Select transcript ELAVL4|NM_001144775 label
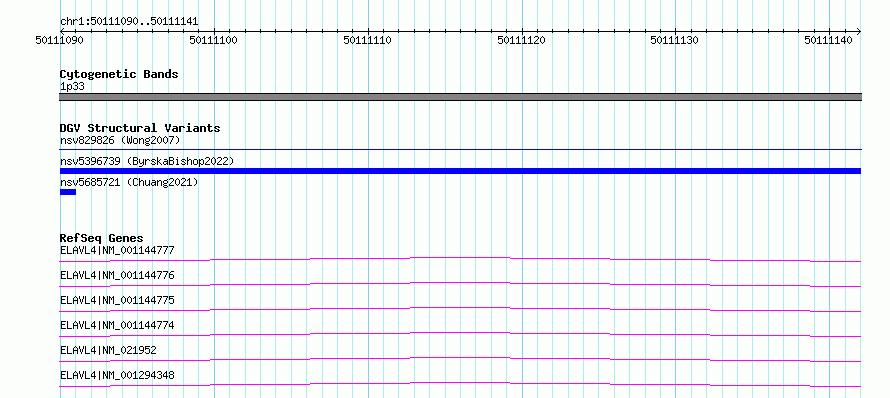This screenshot has height=398, width=890. (x=117, y=300)
